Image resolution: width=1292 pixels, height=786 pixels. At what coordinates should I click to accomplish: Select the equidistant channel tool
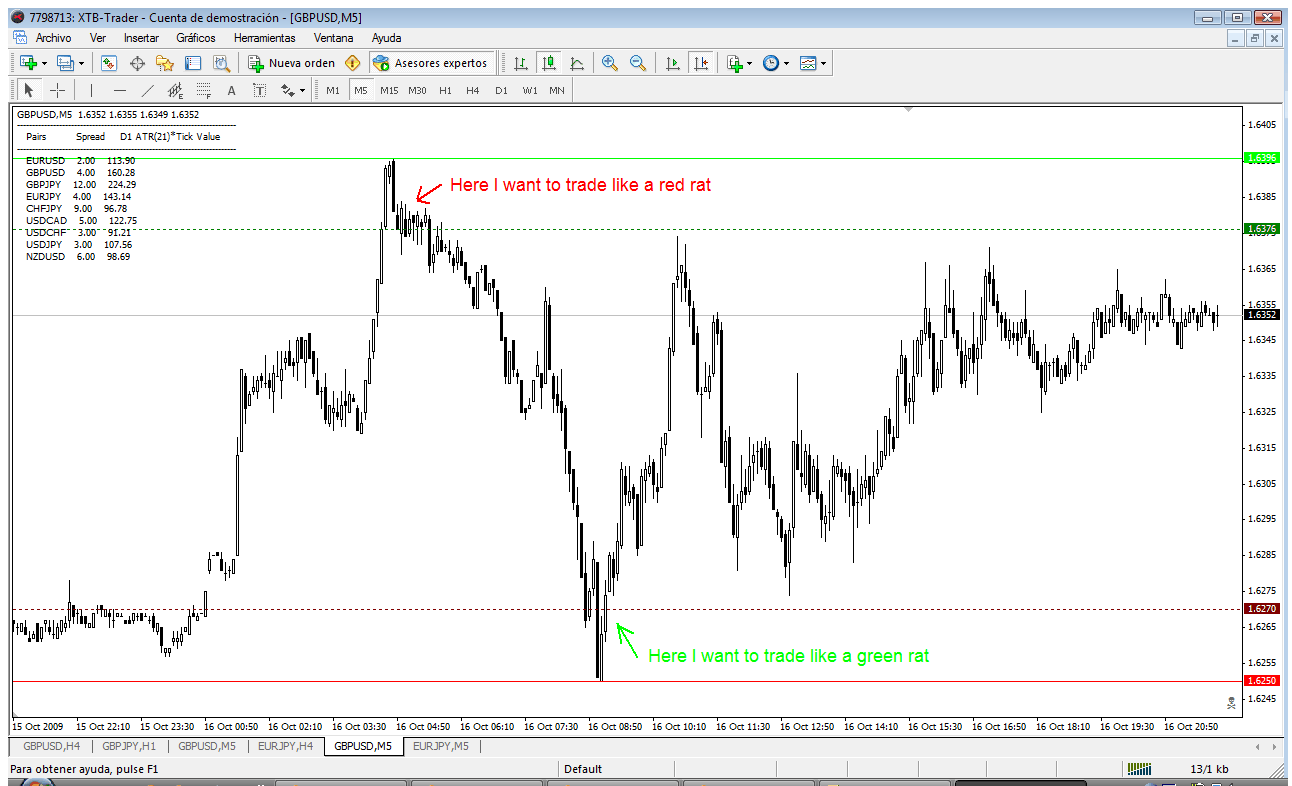click(175, 90)
